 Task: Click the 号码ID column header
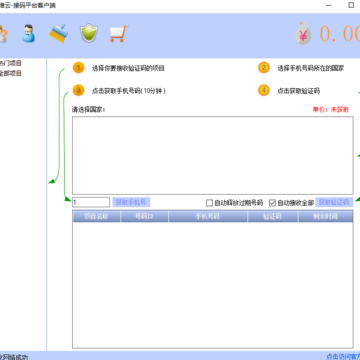coord(144,216)
